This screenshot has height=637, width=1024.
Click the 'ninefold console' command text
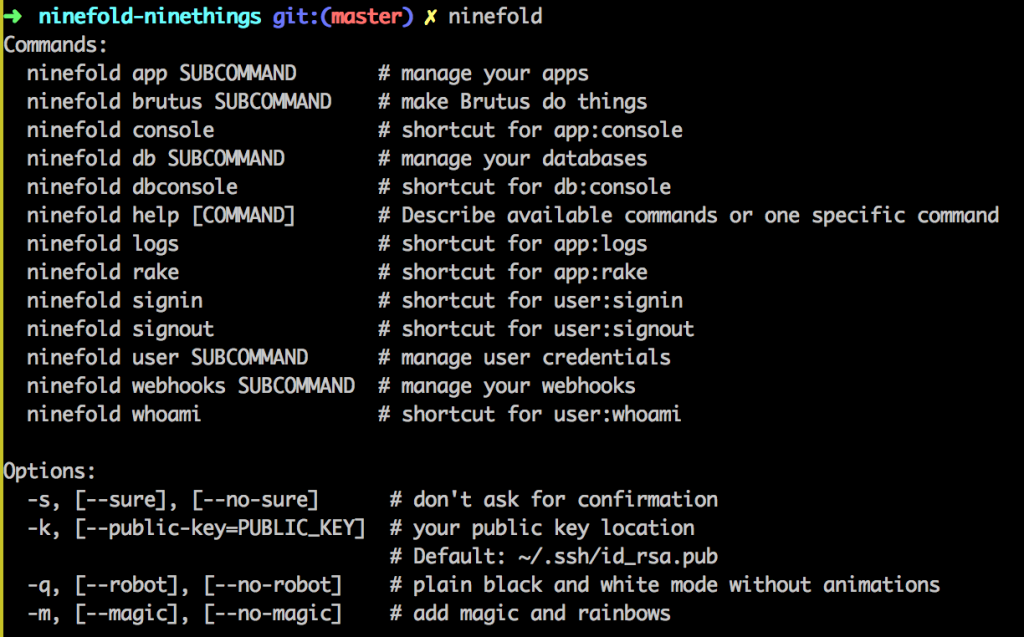click(x=120, y=130)
